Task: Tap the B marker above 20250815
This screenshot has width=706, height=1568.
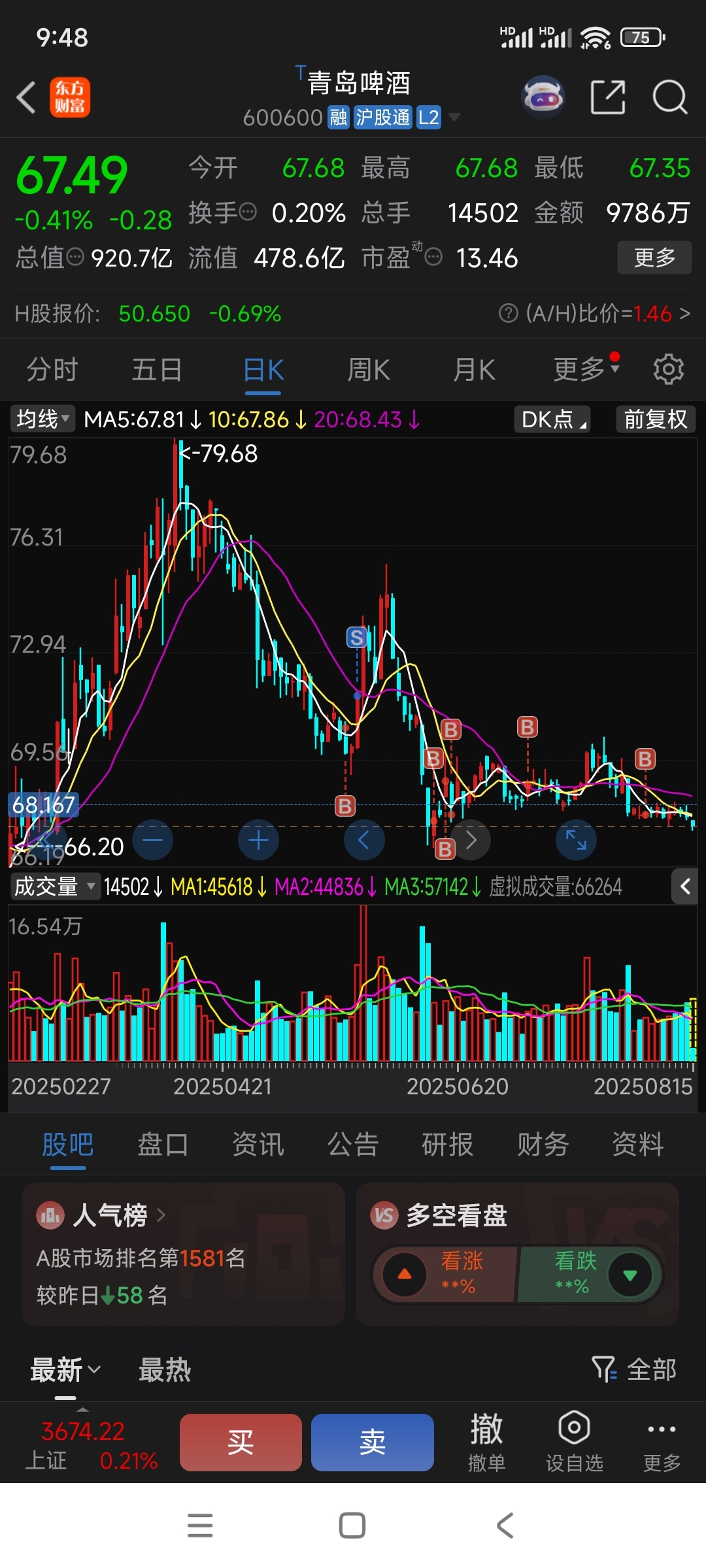Action: coord(645,759)
